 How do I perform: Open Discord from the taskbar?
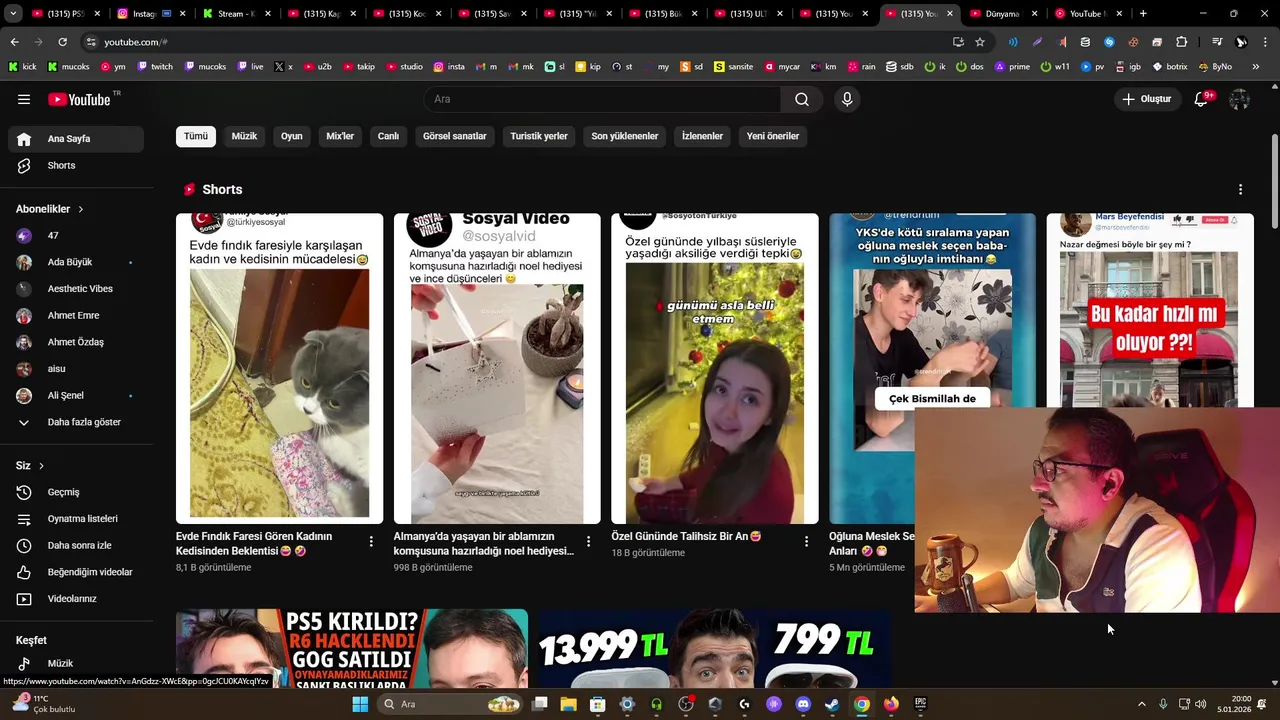802,704
